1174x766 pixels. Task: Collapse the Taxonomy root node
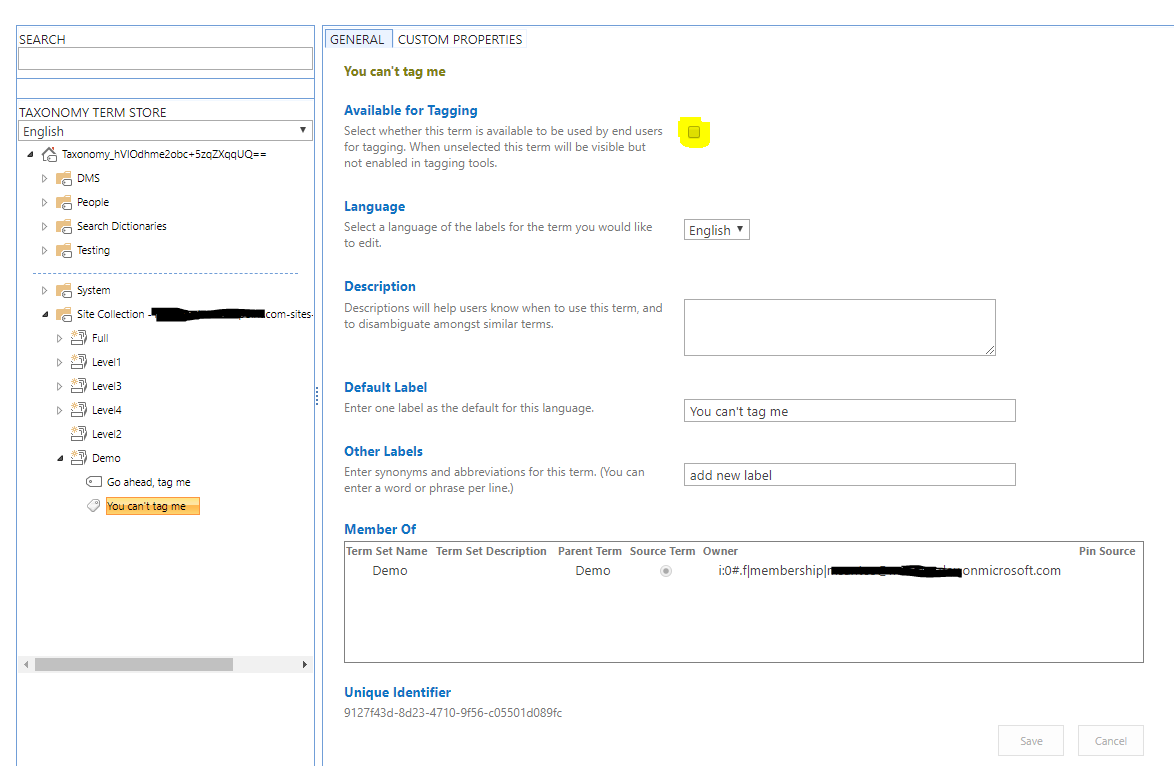[30, 154]
